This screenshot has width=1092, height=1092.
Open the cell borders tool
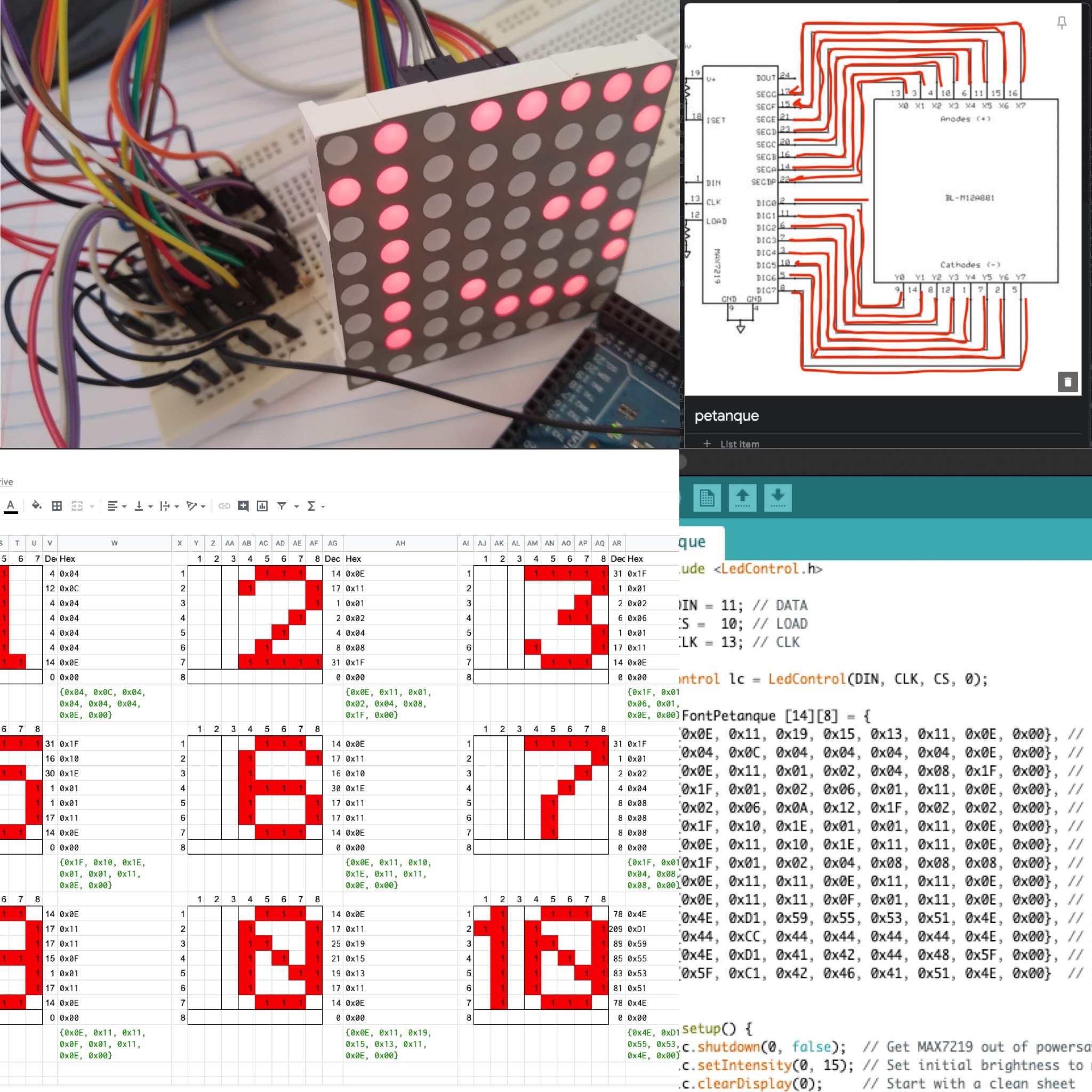click(57, 506)
